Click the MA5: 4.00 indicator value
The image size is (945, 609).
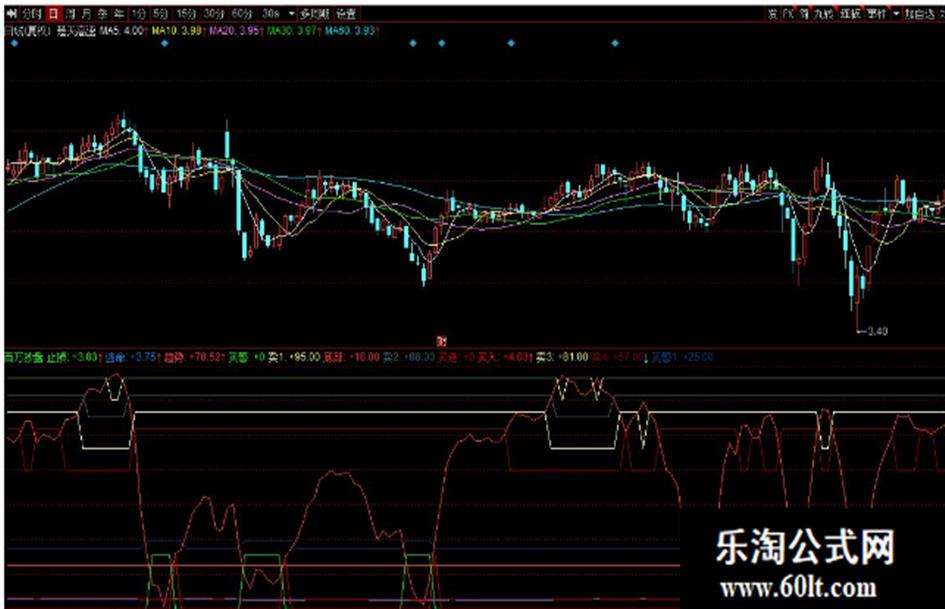(x=122, y=30)
